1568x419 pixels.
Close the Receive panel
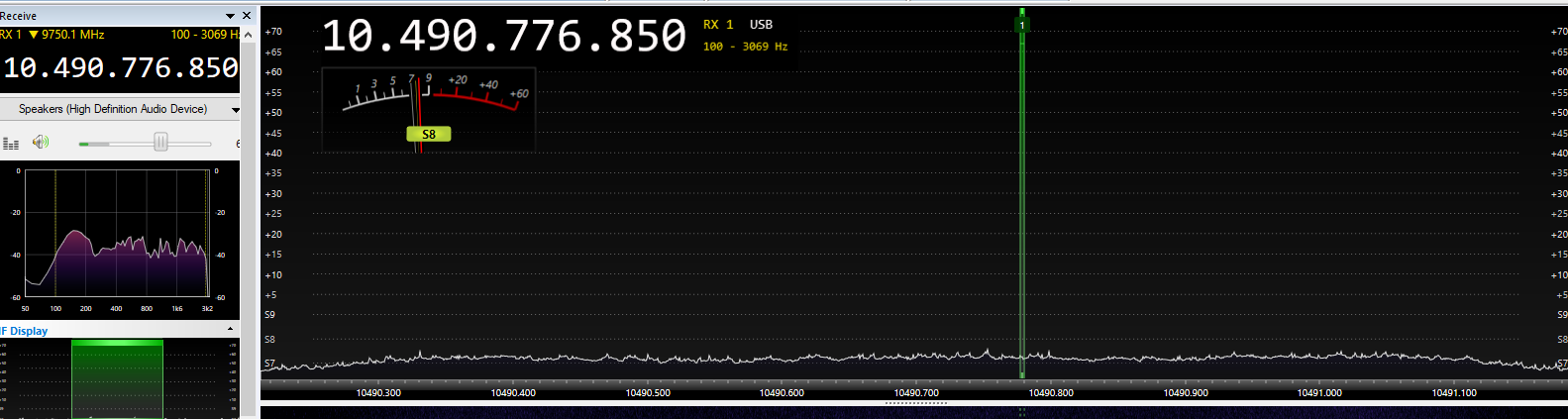pos(247,16)
